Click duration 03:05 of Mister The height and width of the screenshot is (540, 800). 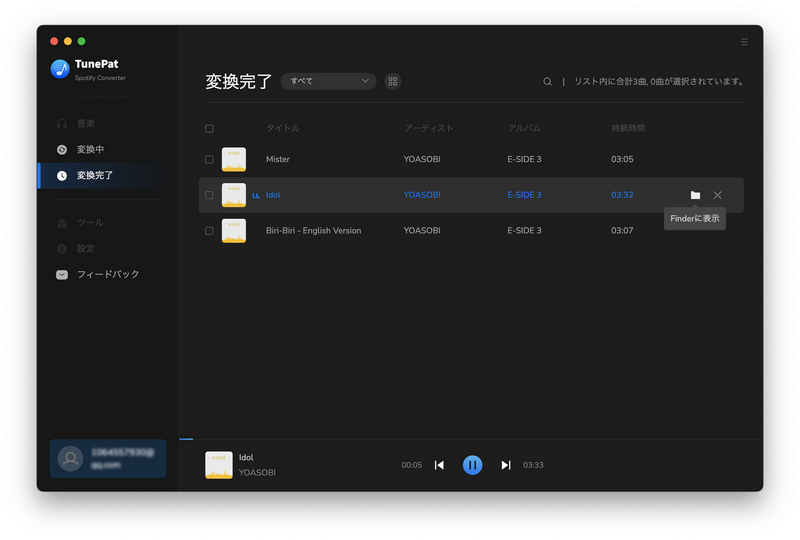coord(622,159)
